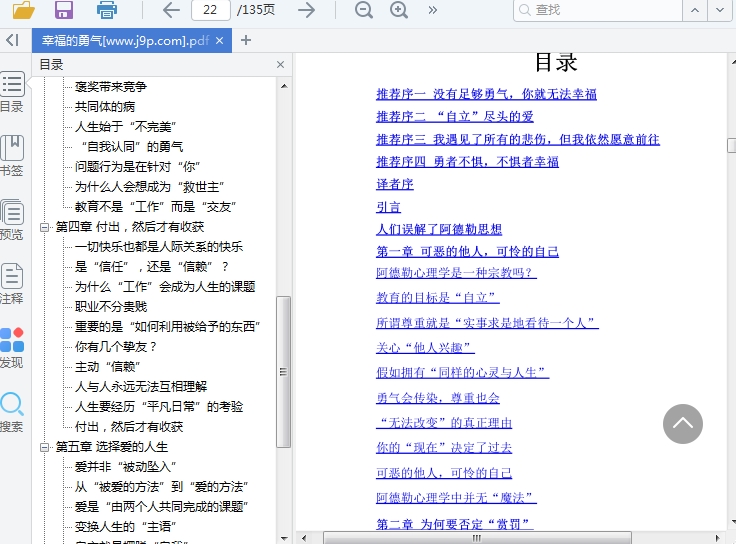The height and width of the screenshot is (544, 736).
Task: Open link 第二章 为何要否定“赏罚”
Action: coord(455,524)
